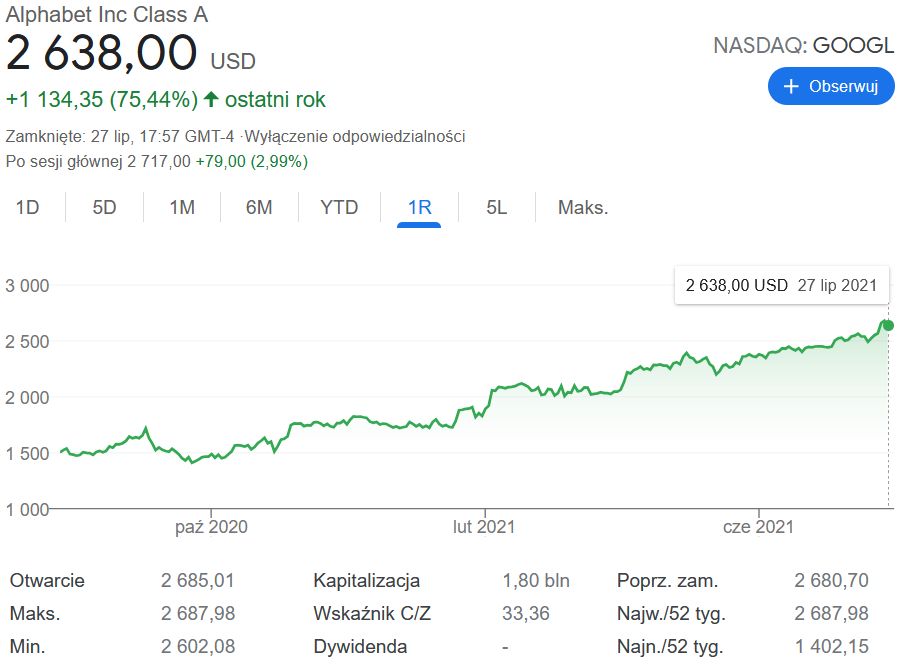This screenshot has width=898, height=666.
Task: Show the Maks. maximum range
Action: 583,208
